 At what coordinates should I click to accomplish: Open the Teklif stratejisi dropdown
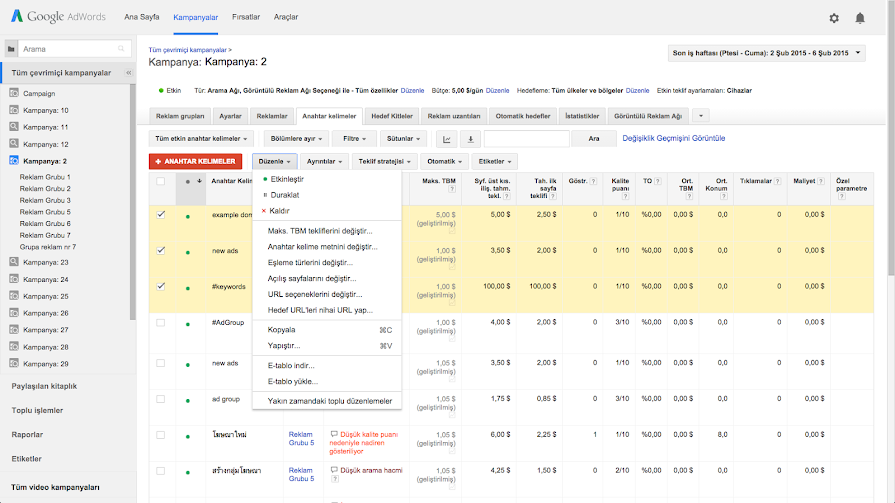coord(384,161)
